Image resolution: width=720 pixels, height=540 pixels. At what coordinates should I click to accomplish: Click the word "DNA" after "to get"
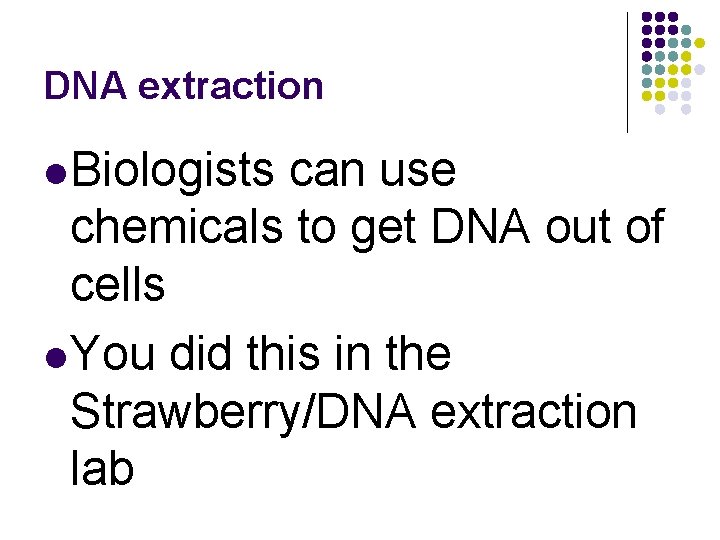click(481, 225)
